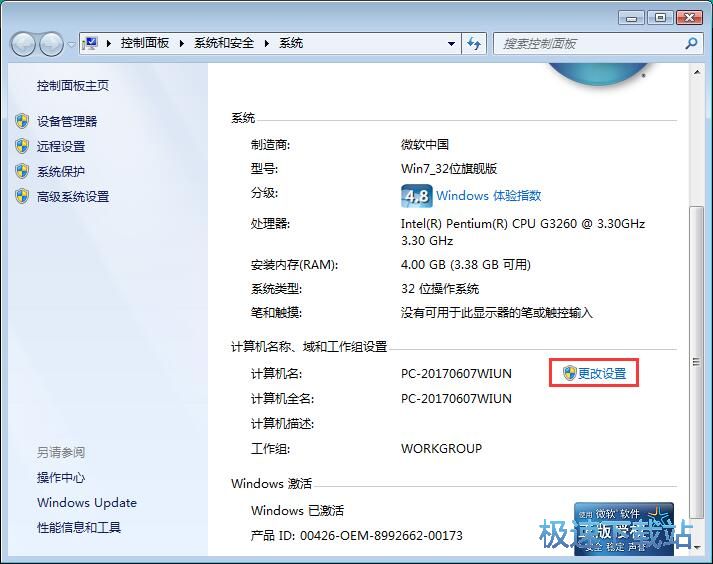Click the Forward navigation arrow button

(51, 44)
